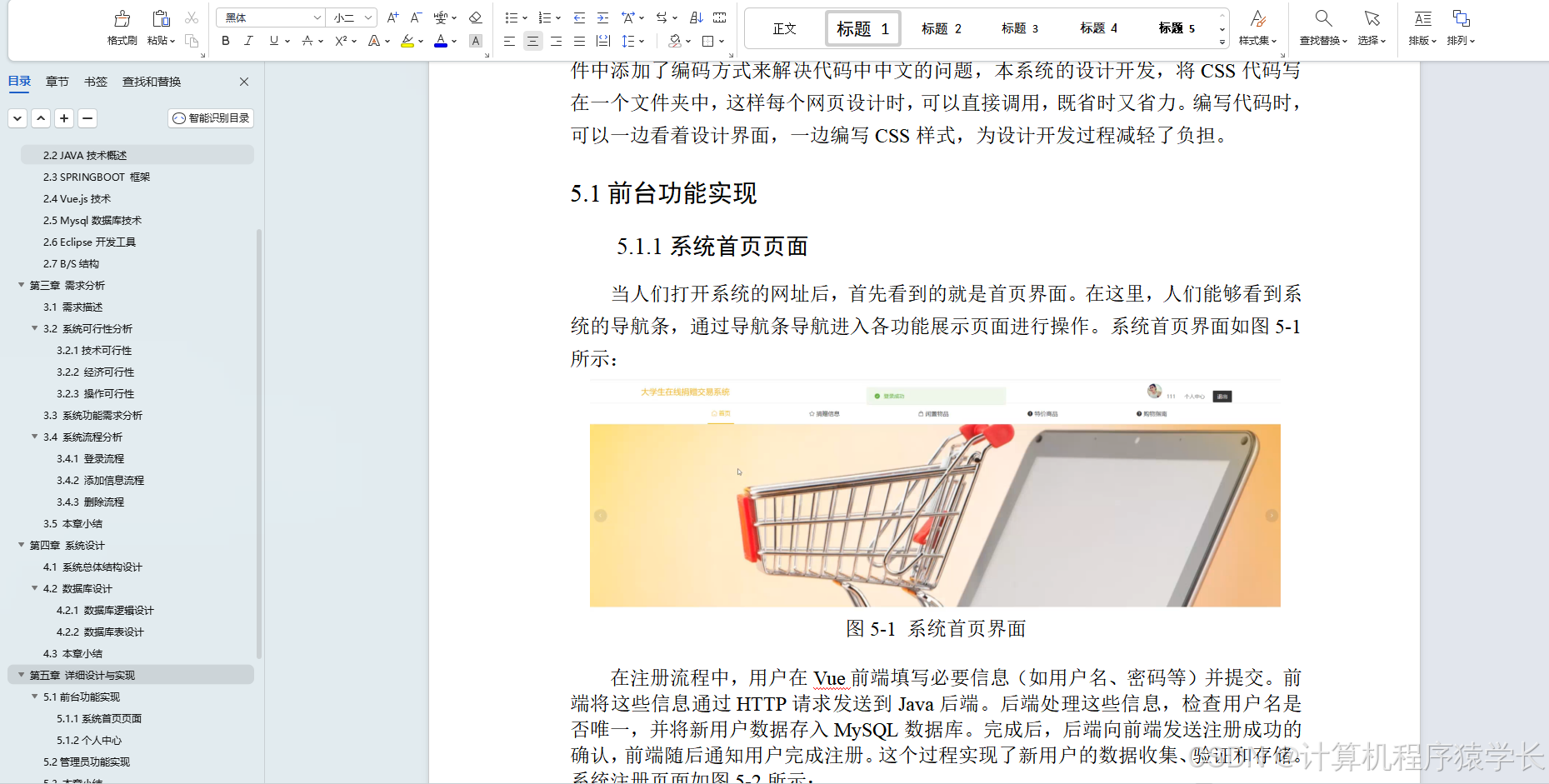The height and width of the screenshot is (784, 1549).
Task: Toggle center alignment
Action: pyautogui.click(x=532, y=41)
